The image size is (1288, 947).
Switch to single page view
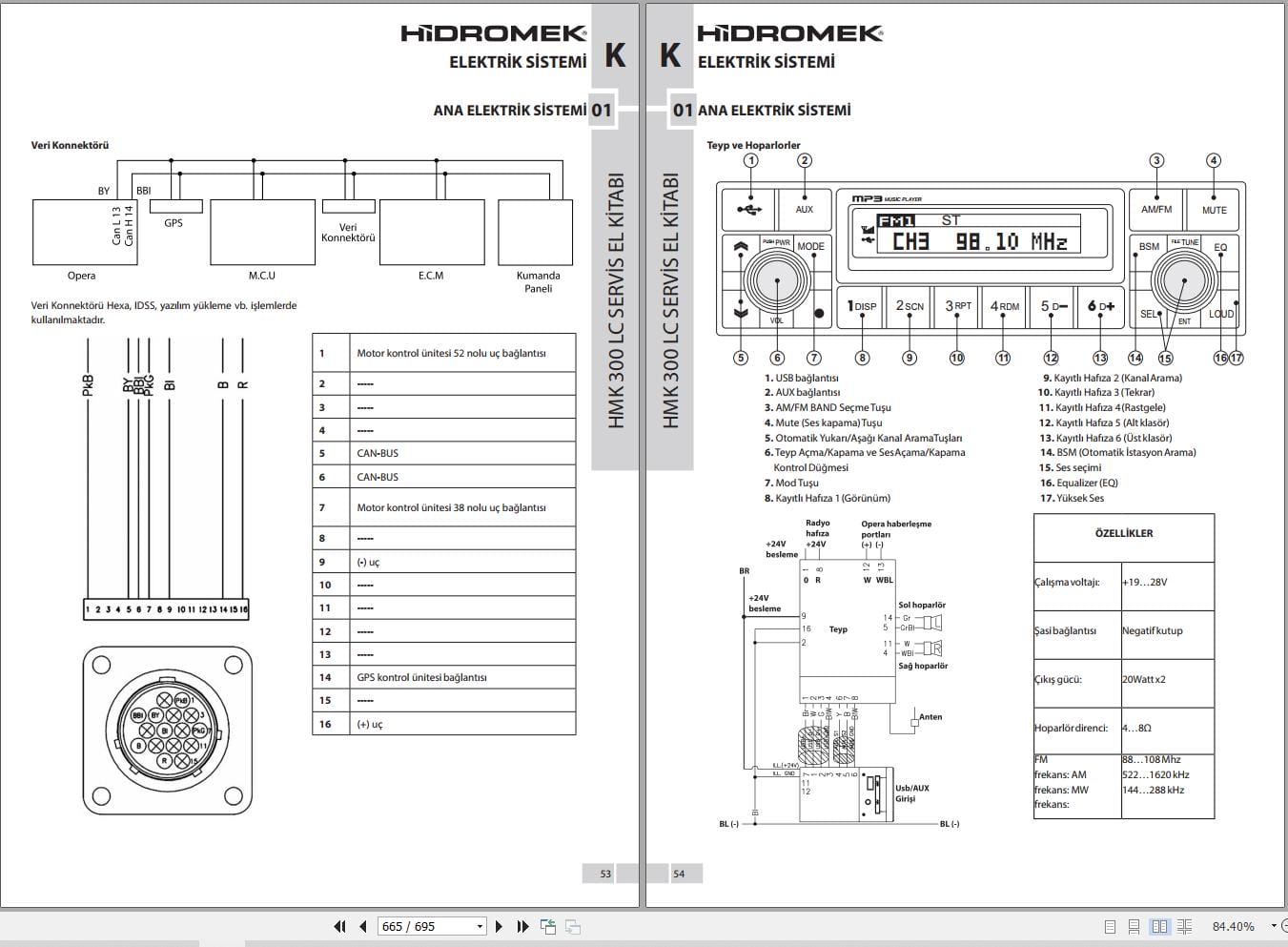click(x=1110, y=926)
